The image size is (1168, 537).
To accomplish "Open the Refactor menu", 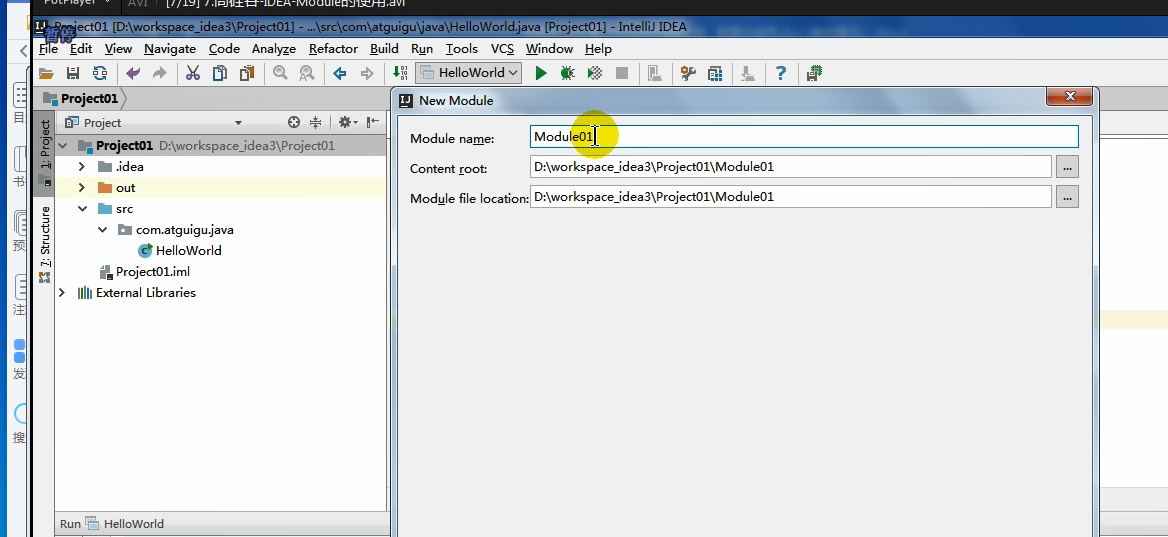I will (333, 48).
